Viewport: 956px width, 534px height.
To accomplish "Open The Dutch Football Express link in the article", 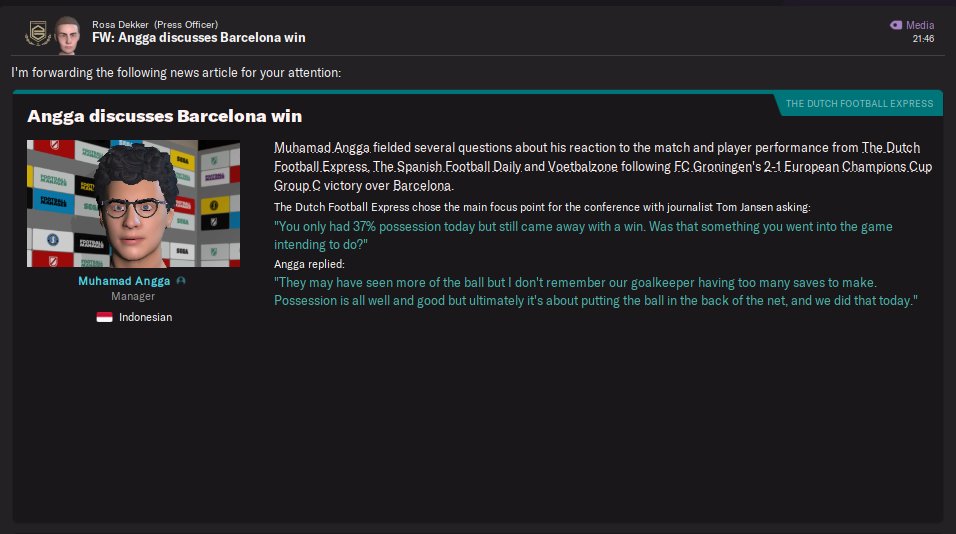I will pos(597,157).
